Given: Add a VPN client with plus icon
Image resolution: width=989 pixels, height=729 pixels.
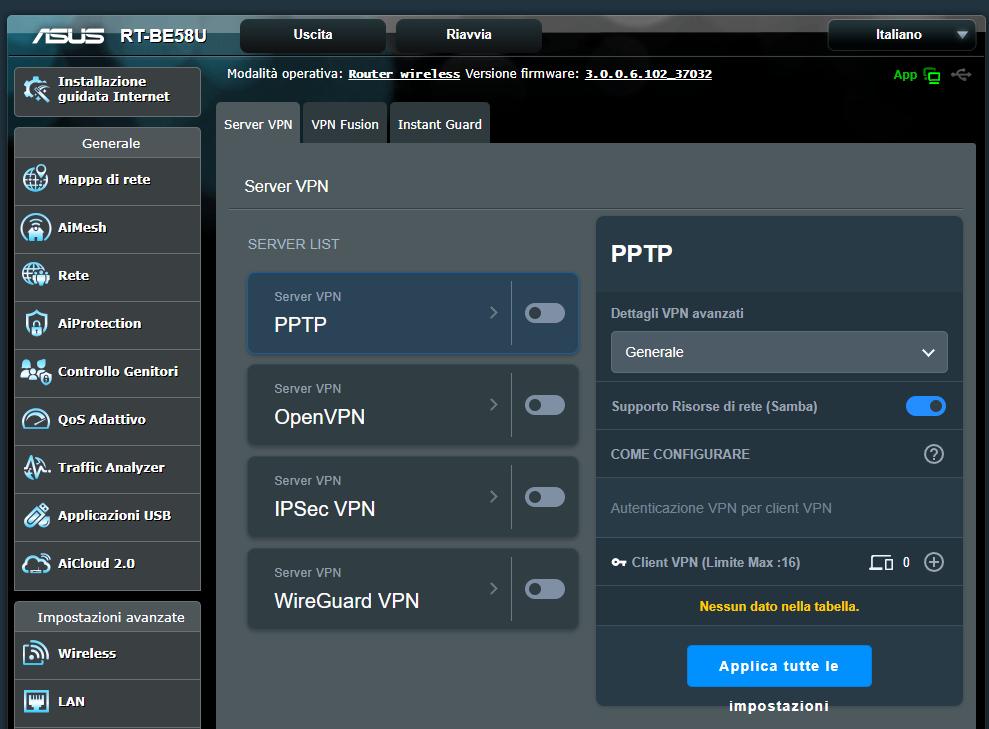Looking at the screenshot, I should (933, 562).
